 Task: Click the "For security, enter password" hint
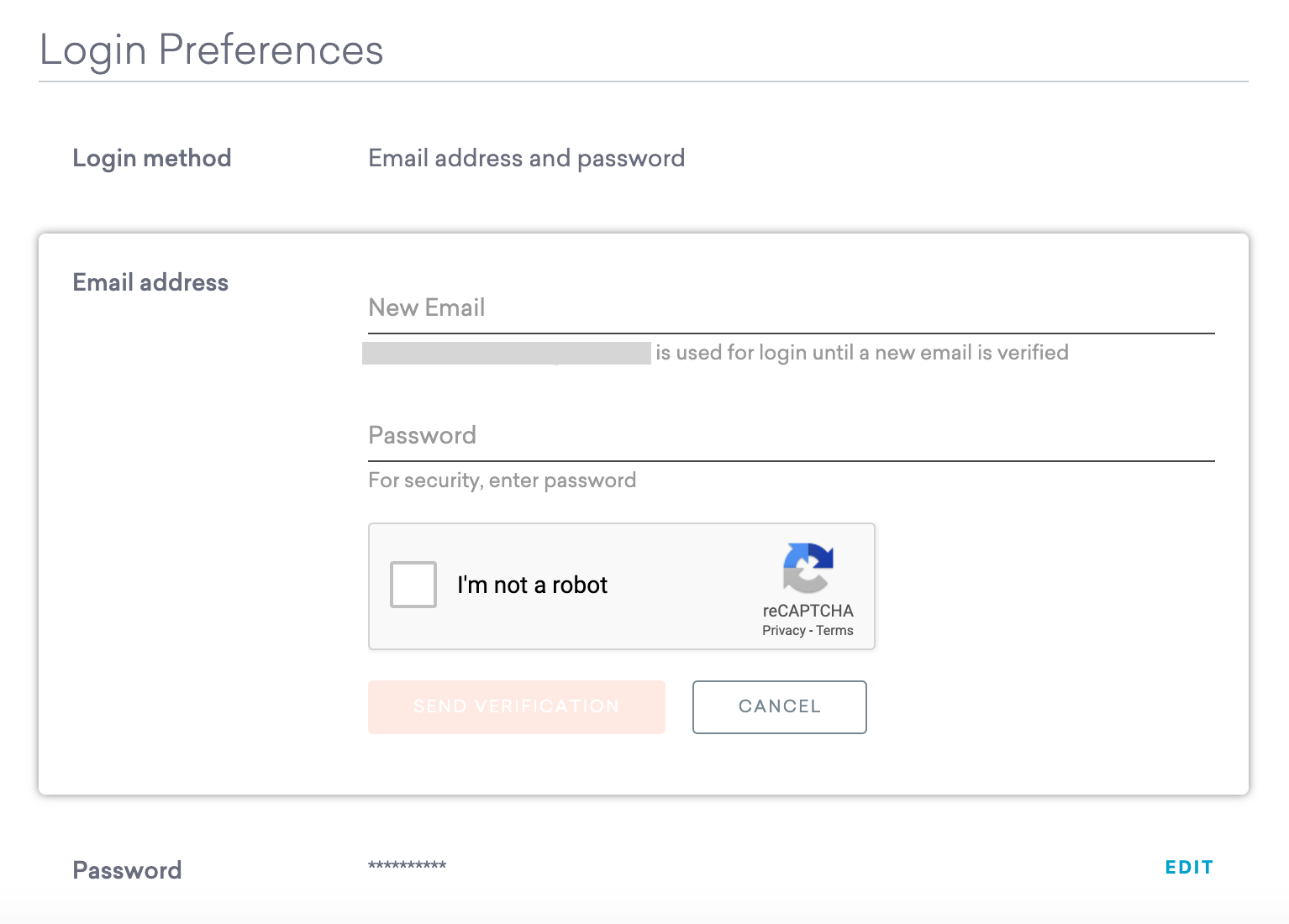point(502,480)
